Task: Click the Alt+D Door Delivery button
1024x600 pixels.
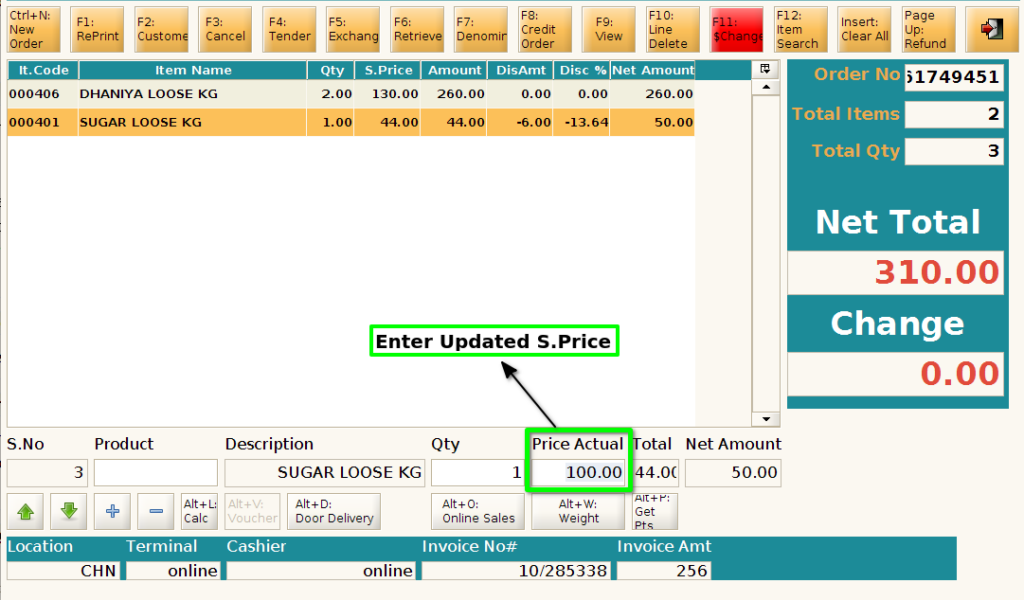Action: pos(334,511)
